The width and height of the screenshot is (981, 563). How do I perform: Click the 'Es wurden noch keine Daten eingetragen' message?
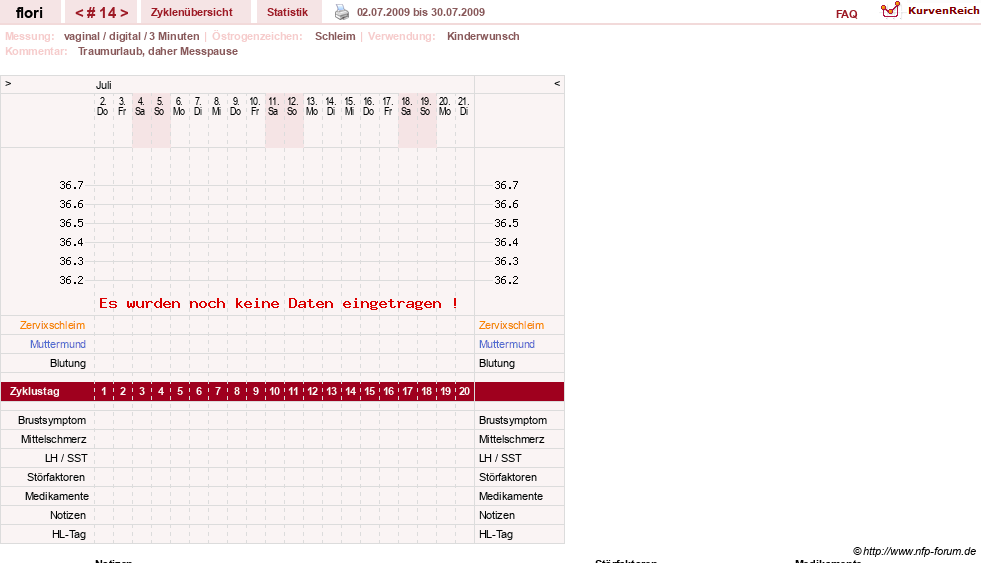click(278, 303)
